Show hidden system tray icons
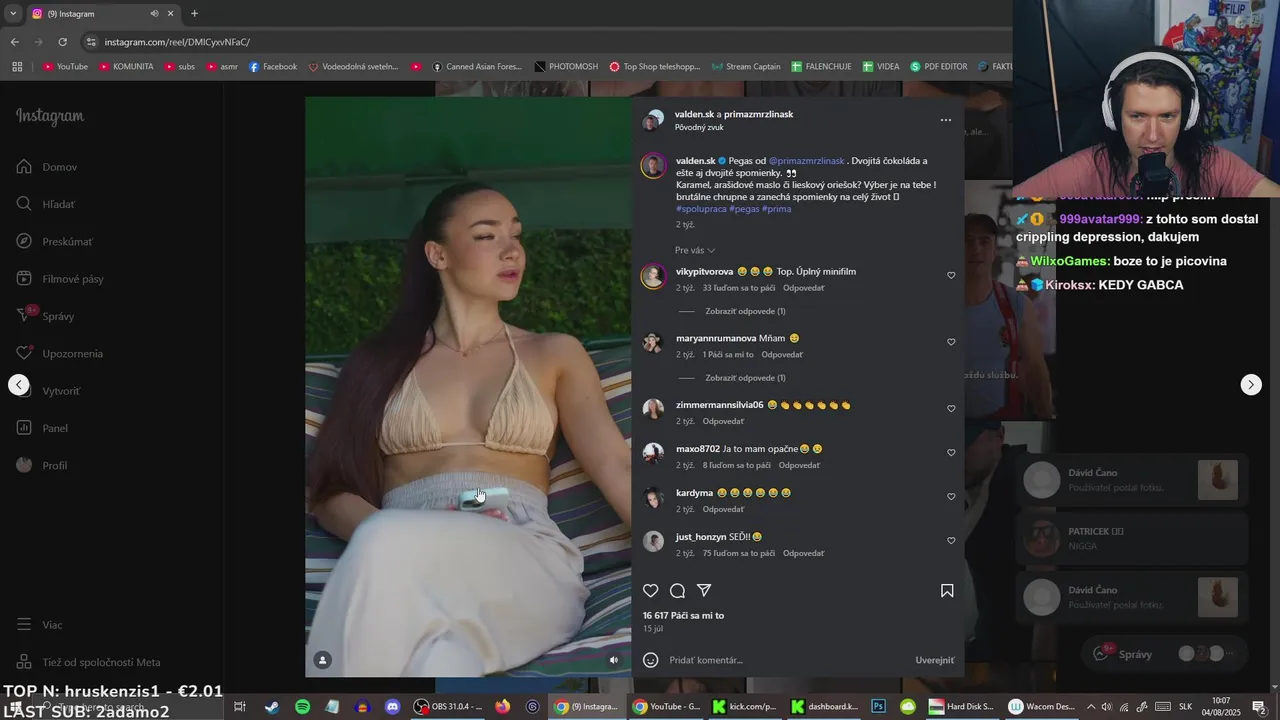This screenshot has height=720, width=1280. (1090, 706)
